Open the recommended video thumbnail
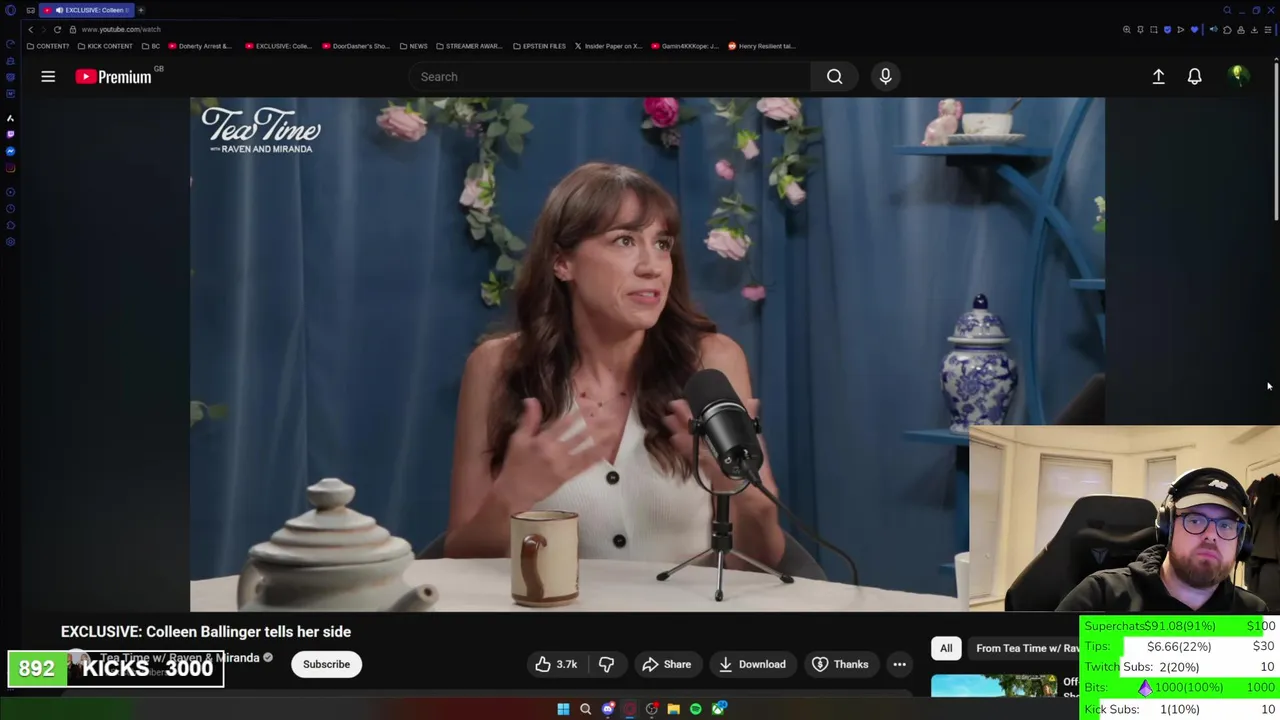The width and height of the screenshot is (1280, 720). coord(994,686)
